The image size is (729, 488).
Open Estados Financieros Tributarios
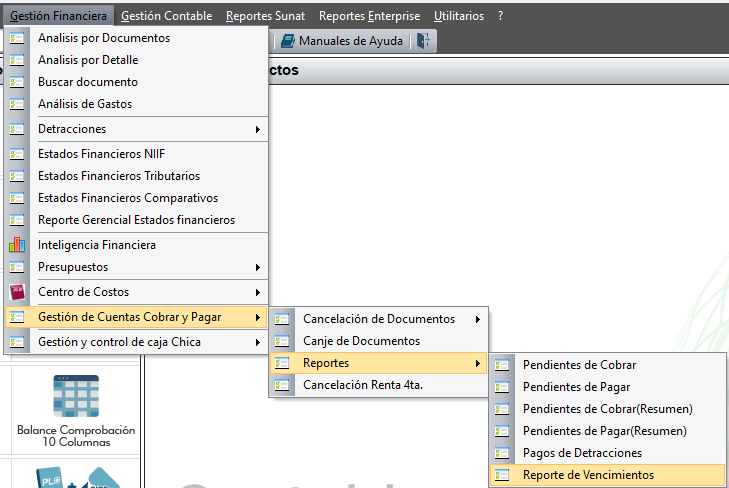(x=136, y=176)
